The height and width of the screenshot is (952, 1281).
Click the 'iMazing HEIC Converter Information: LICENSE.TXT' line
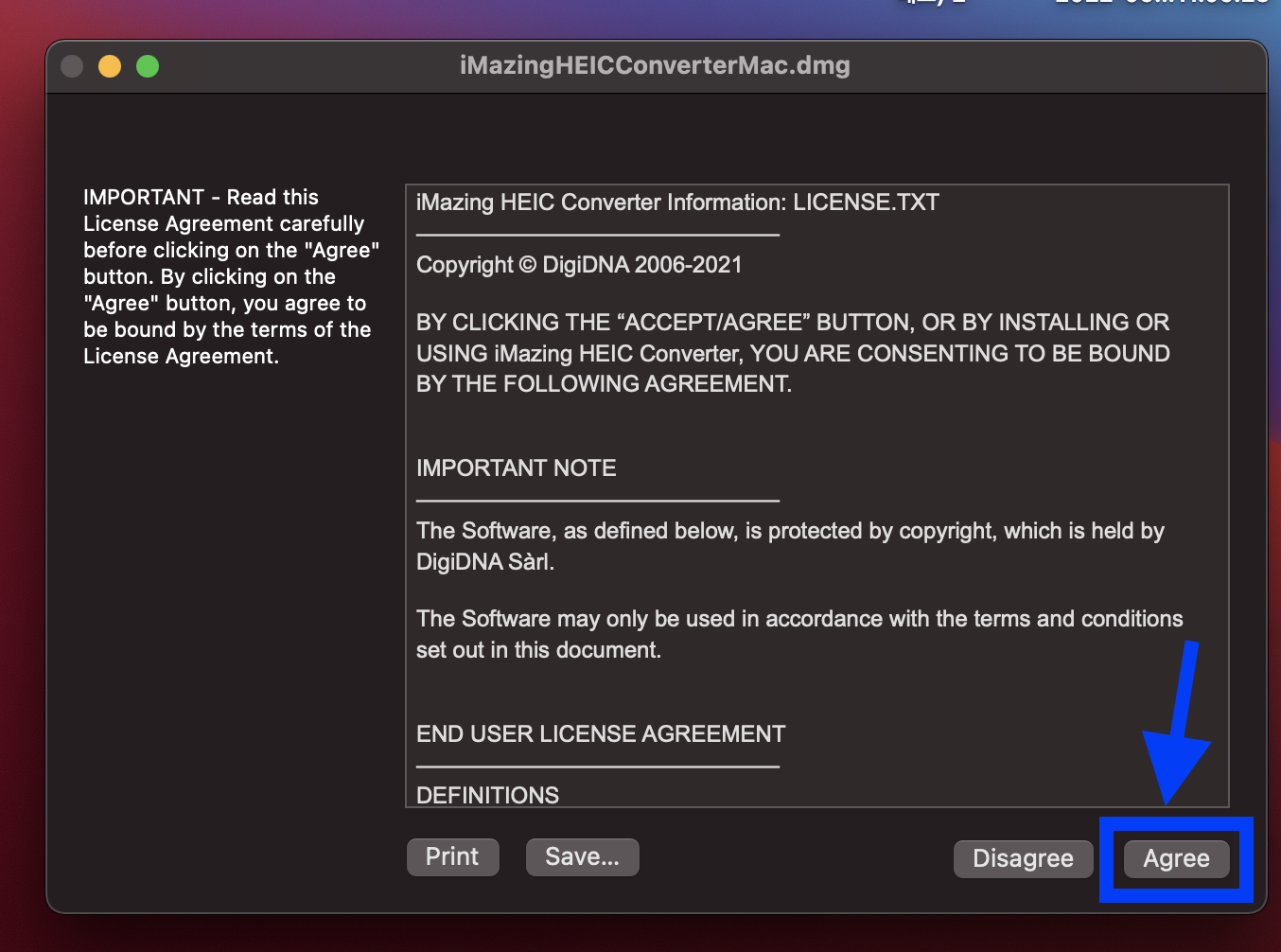[677, 203]
